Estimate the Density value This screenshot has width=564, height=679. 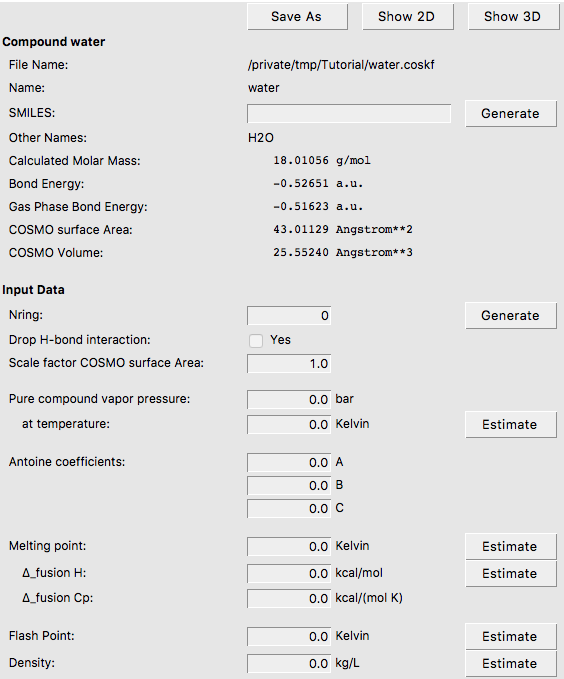click(511, 663)
